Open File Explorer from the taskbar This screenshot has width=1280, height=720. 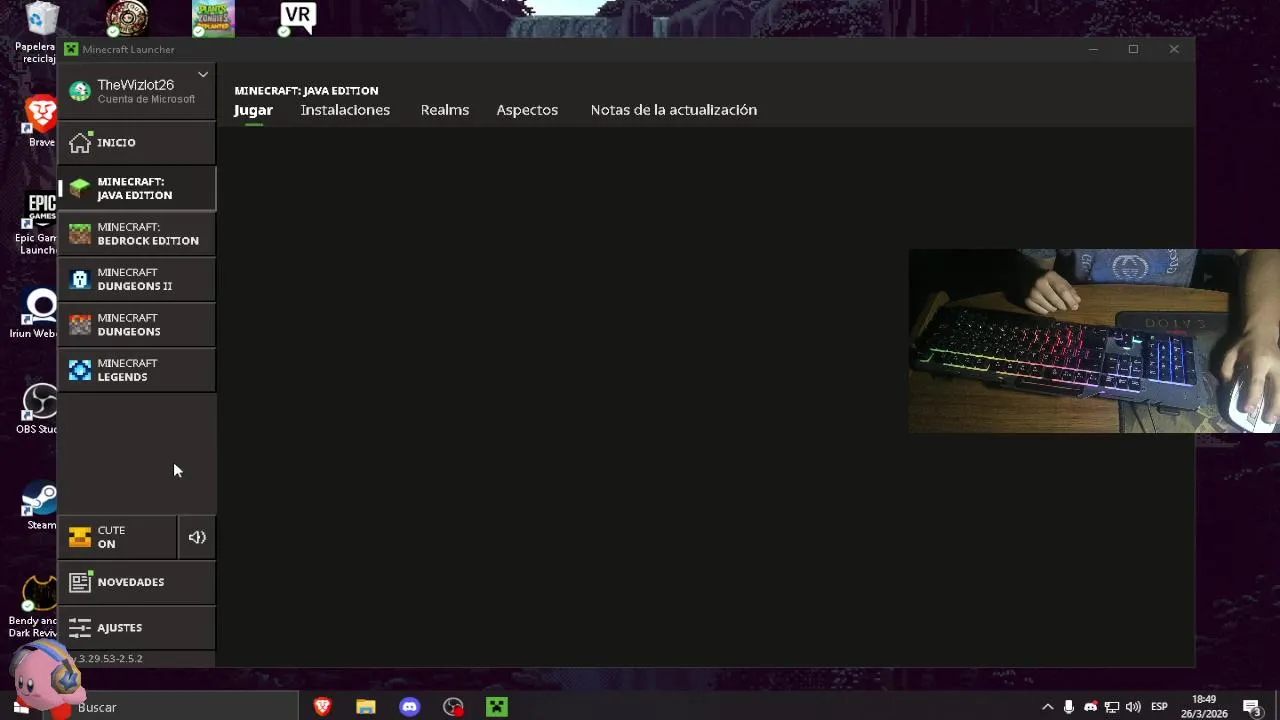coord(366,707)
